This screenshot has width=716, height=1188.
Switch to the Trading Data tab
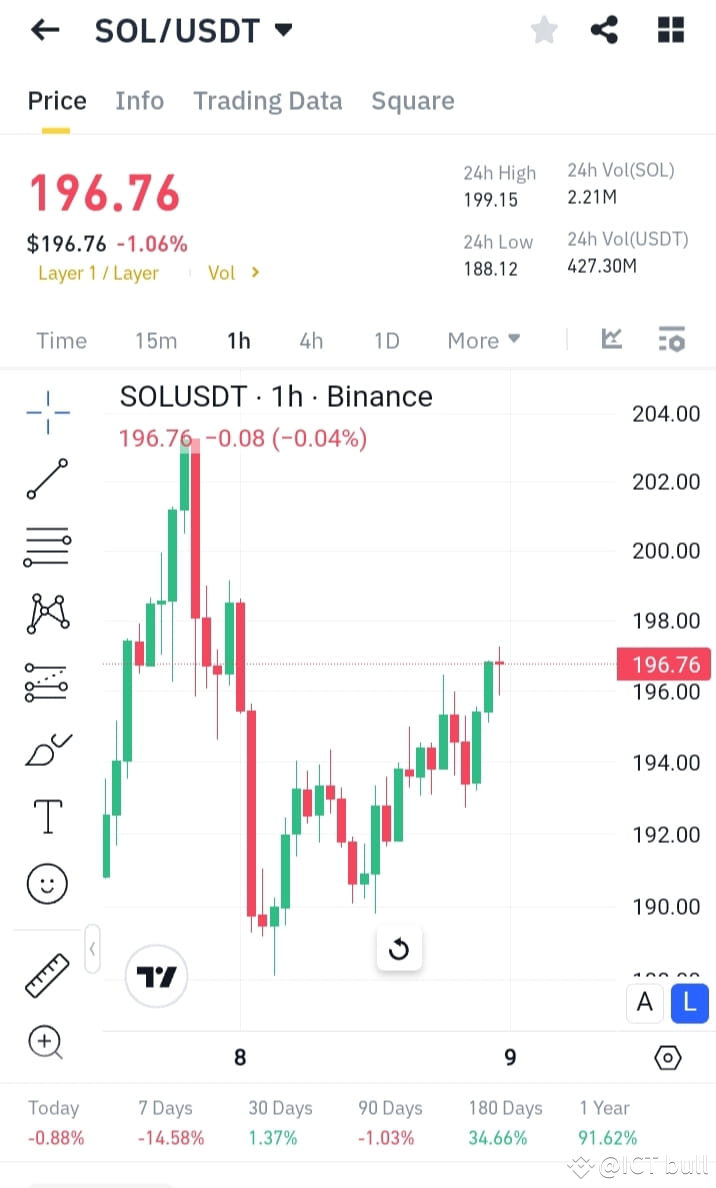click(267, 100)
